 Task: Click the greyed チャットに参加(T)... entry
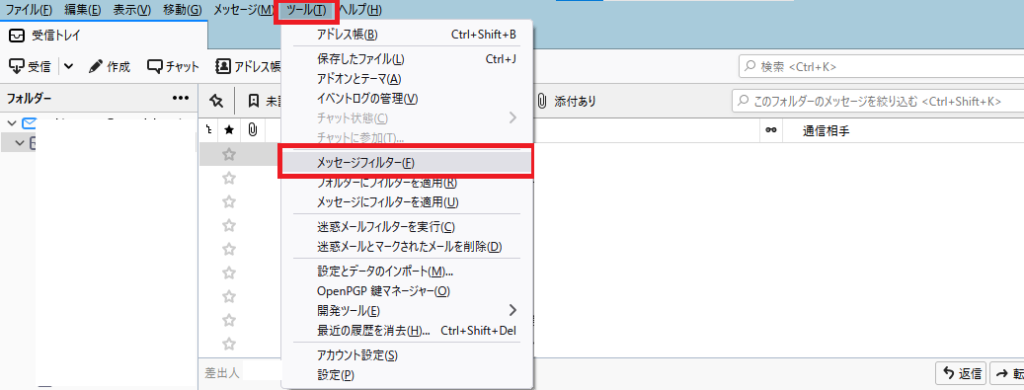click(x=407, y=138)
